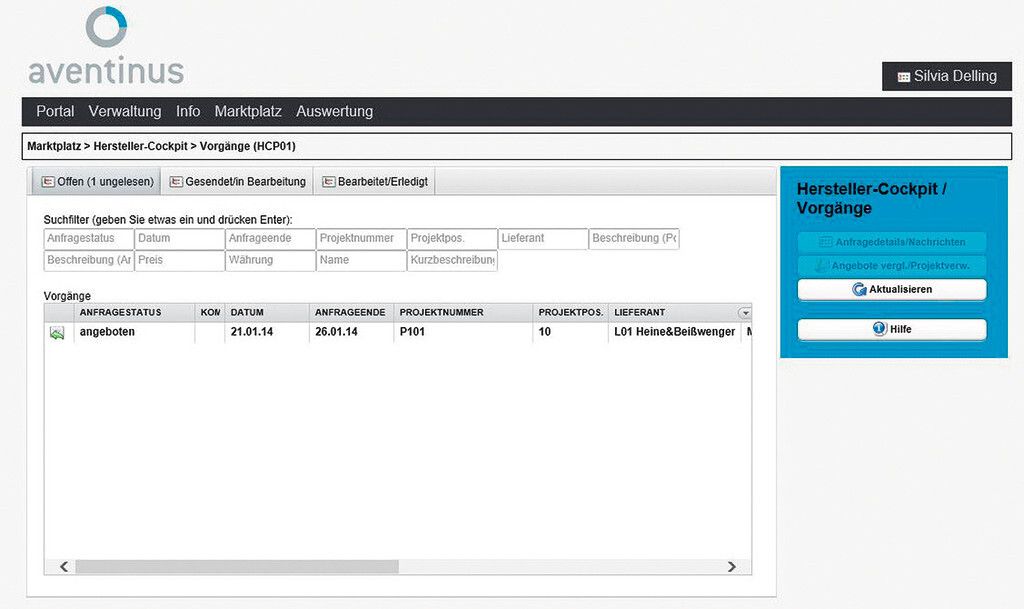Click the info icon on Hilfe

coord(880,329)
